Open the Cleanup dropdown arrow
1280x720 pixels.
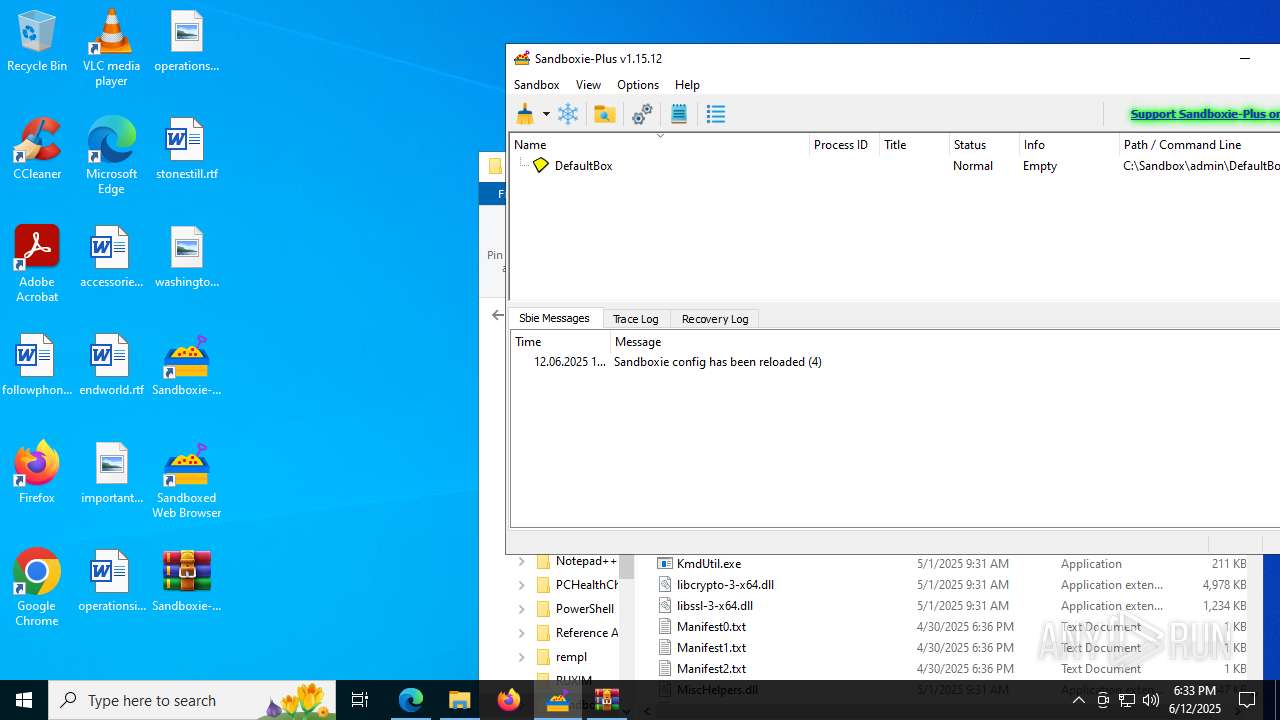546,114
